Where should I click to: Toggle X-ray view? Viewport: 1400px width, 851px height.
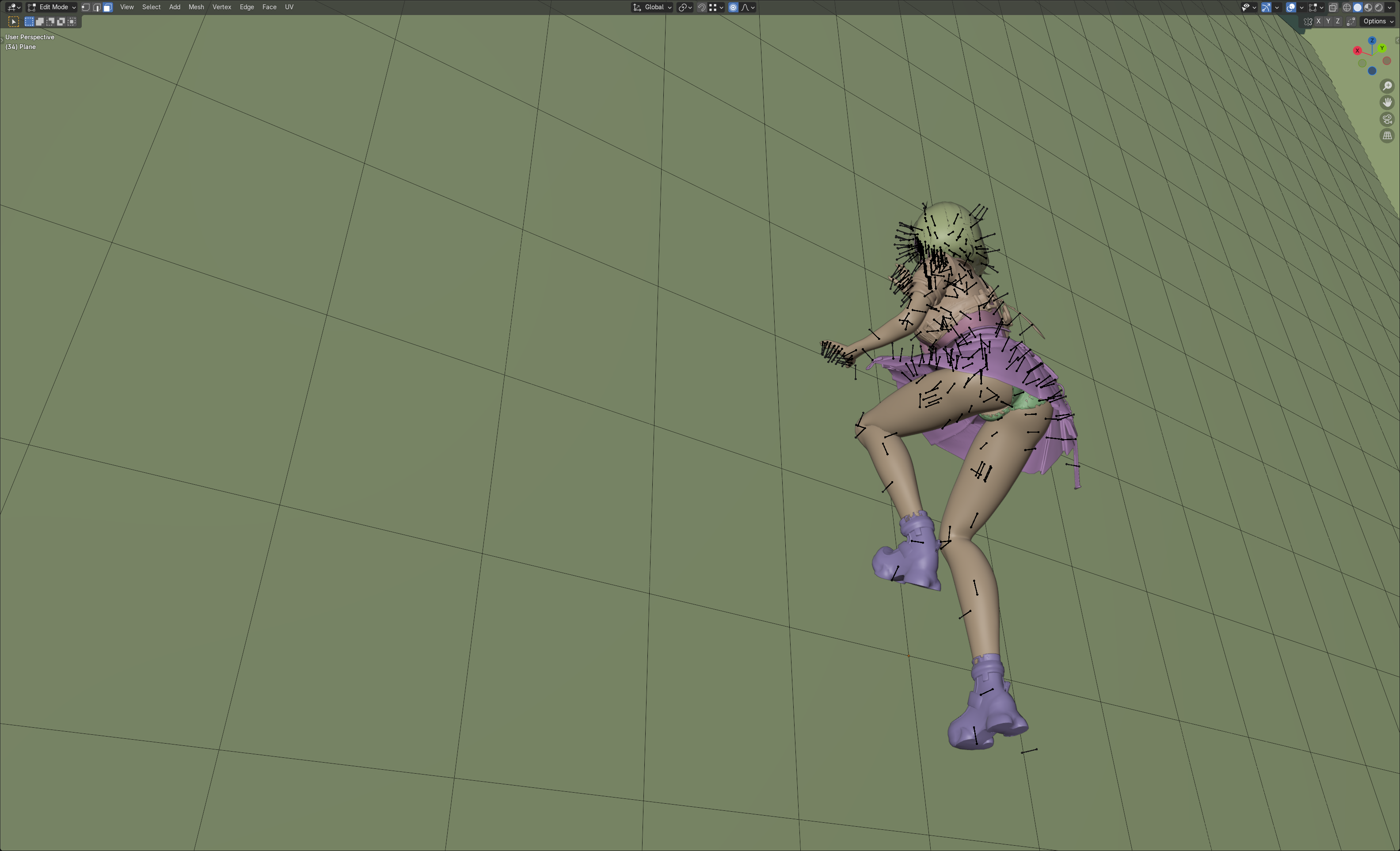click(x=1333, y=8)
